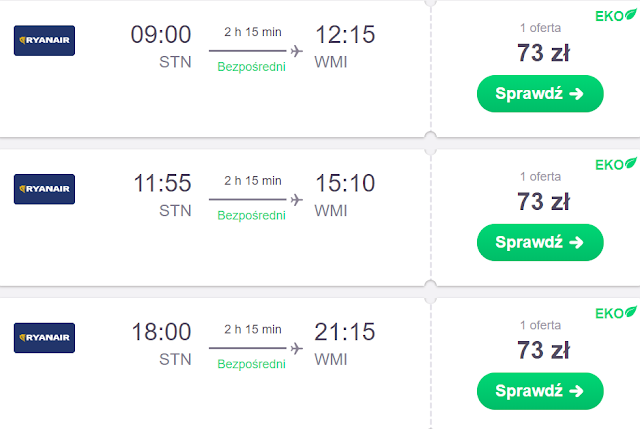Click the 12:15 arrival time
The height and width of the screenshot is (429, 640).
click(x=344, y=35)
